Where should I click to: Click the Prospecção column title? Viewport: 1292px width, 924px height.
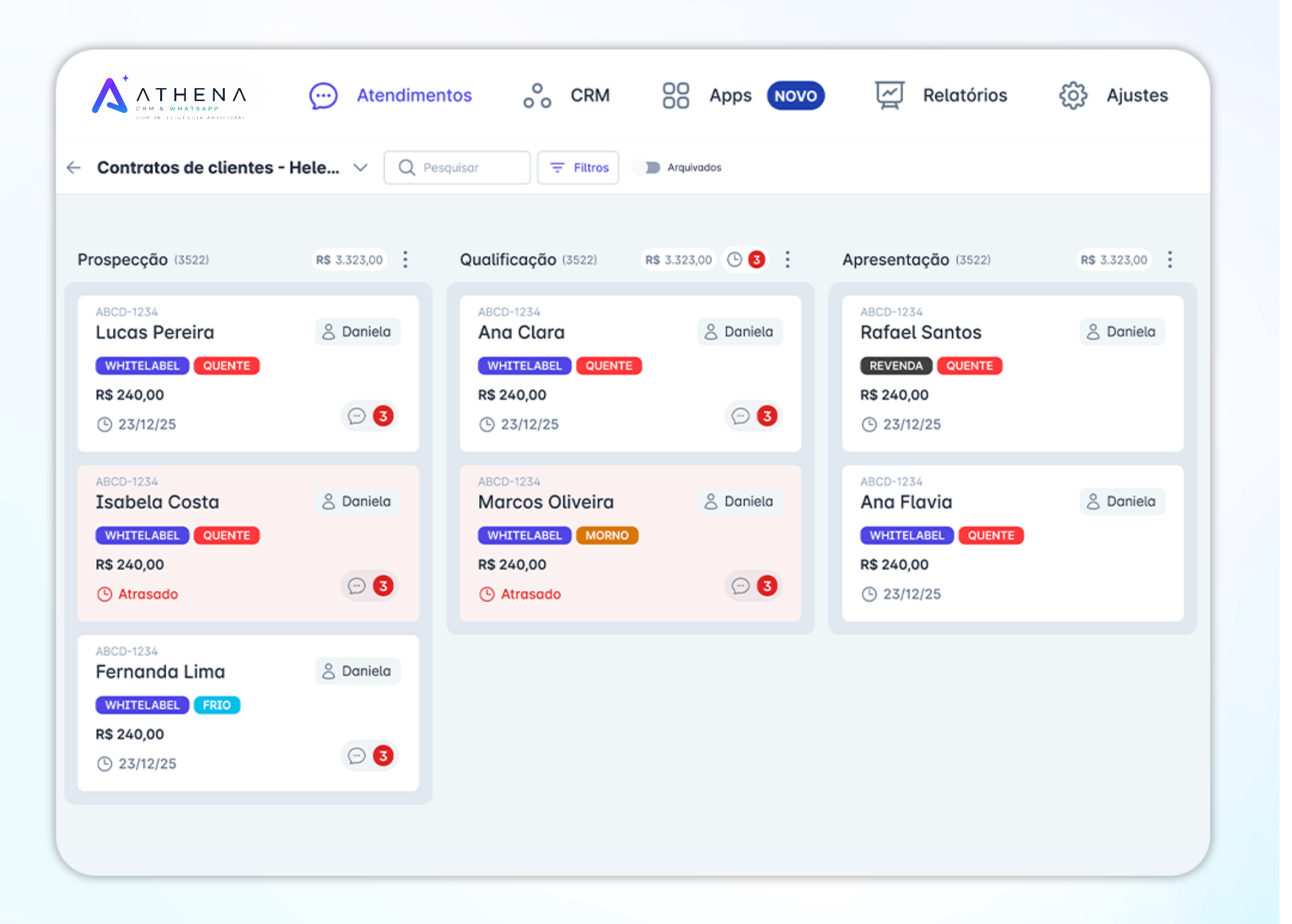point(122,260)
